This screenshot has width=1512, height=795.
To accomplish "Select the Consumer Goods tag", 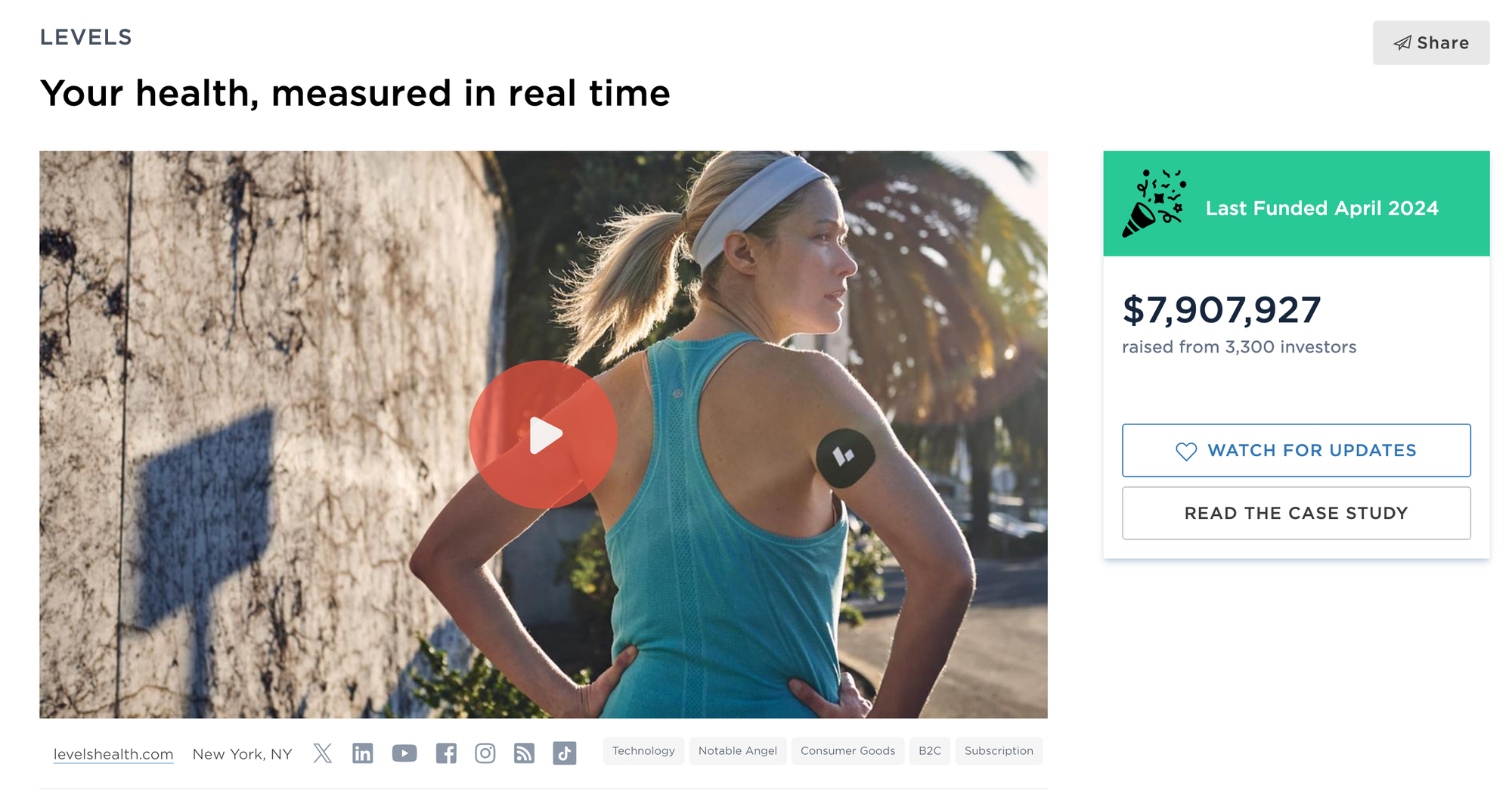I will 847,751.
